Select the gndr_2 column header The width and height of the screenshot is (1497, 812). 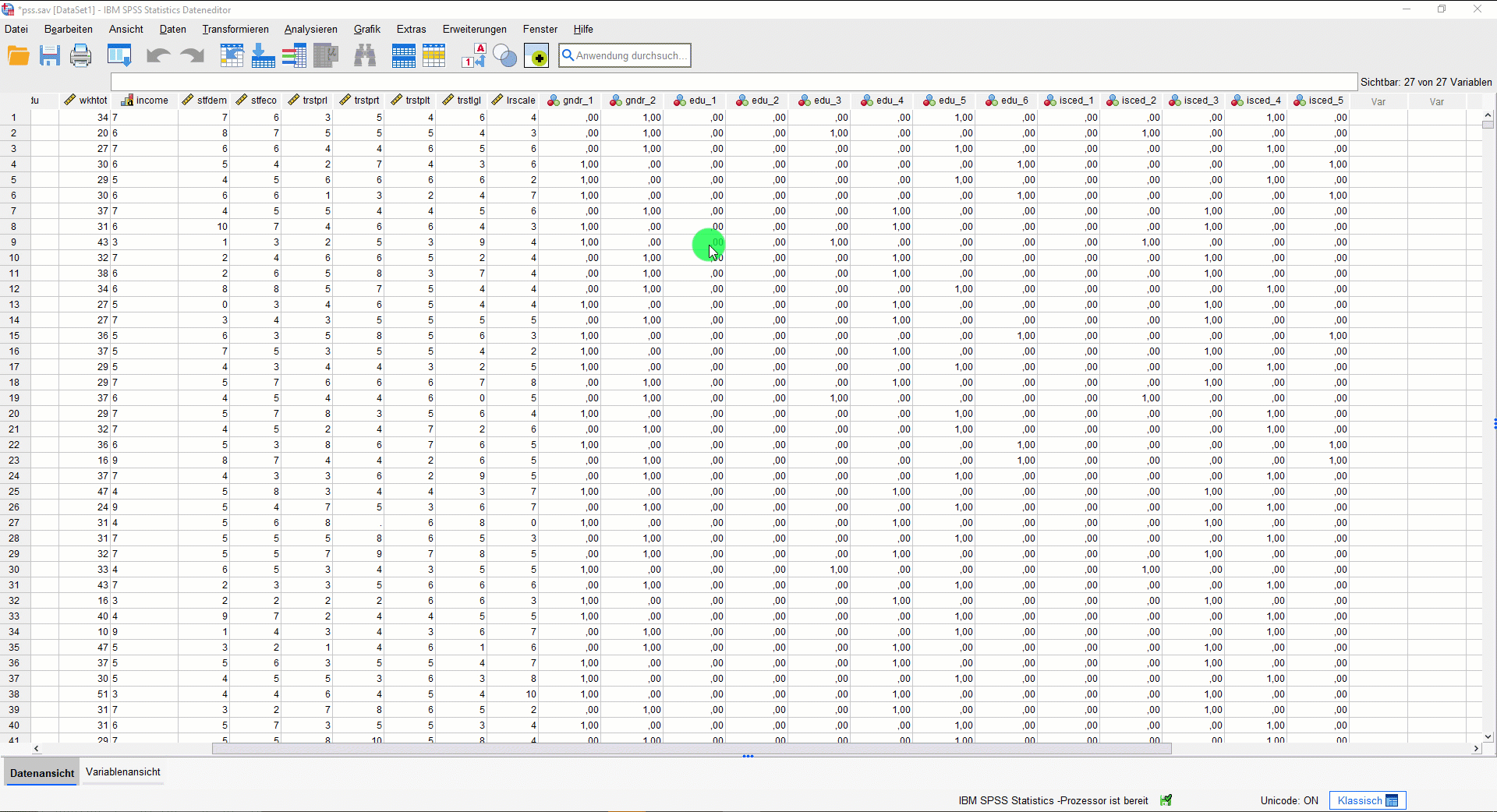tap(632, 101)
